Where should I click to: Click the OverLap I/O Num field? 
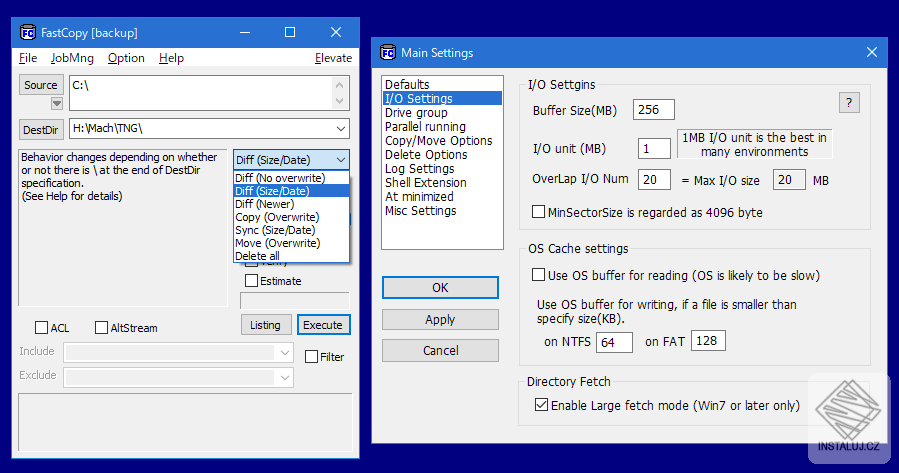tap(654, 179)
